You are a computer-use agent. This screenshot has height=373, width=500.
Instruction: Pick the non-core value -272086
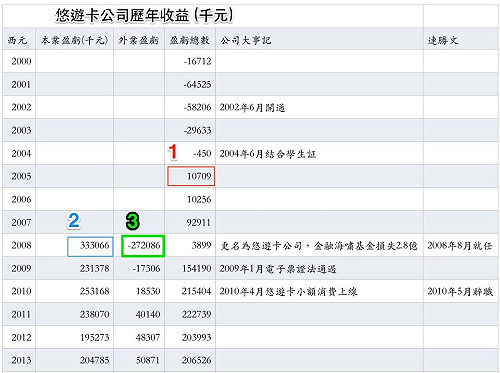[x=143, y=246]
